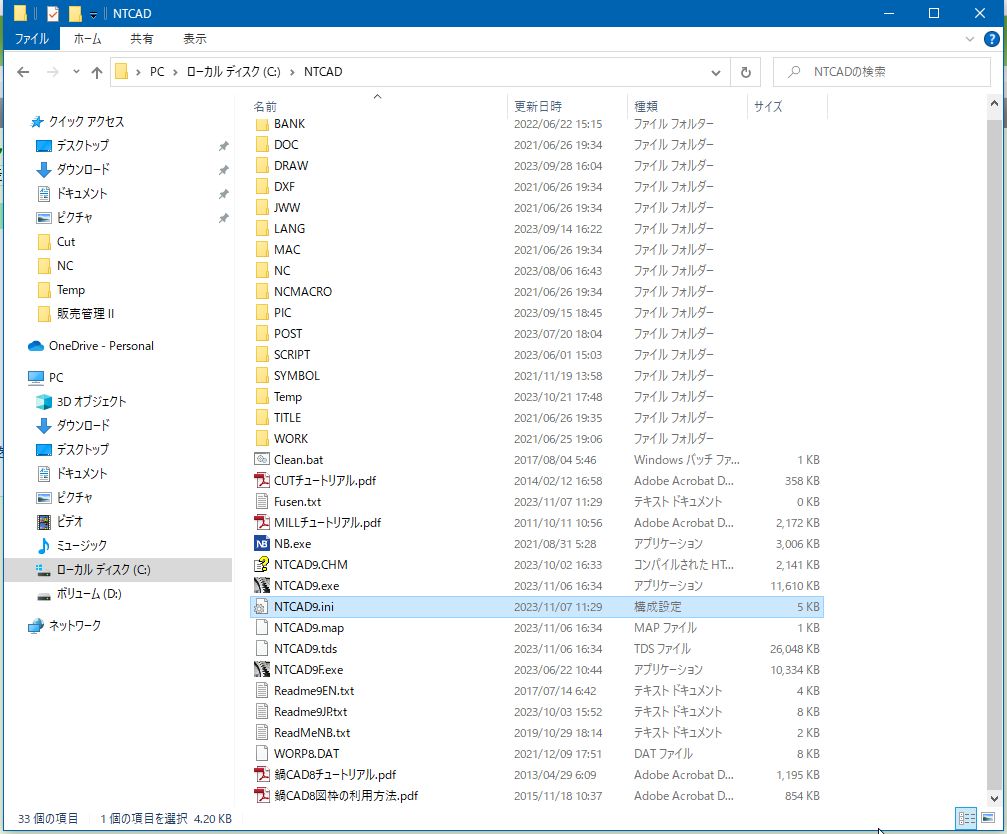Click the PC breadcrumb in address bar

(157, 72)
